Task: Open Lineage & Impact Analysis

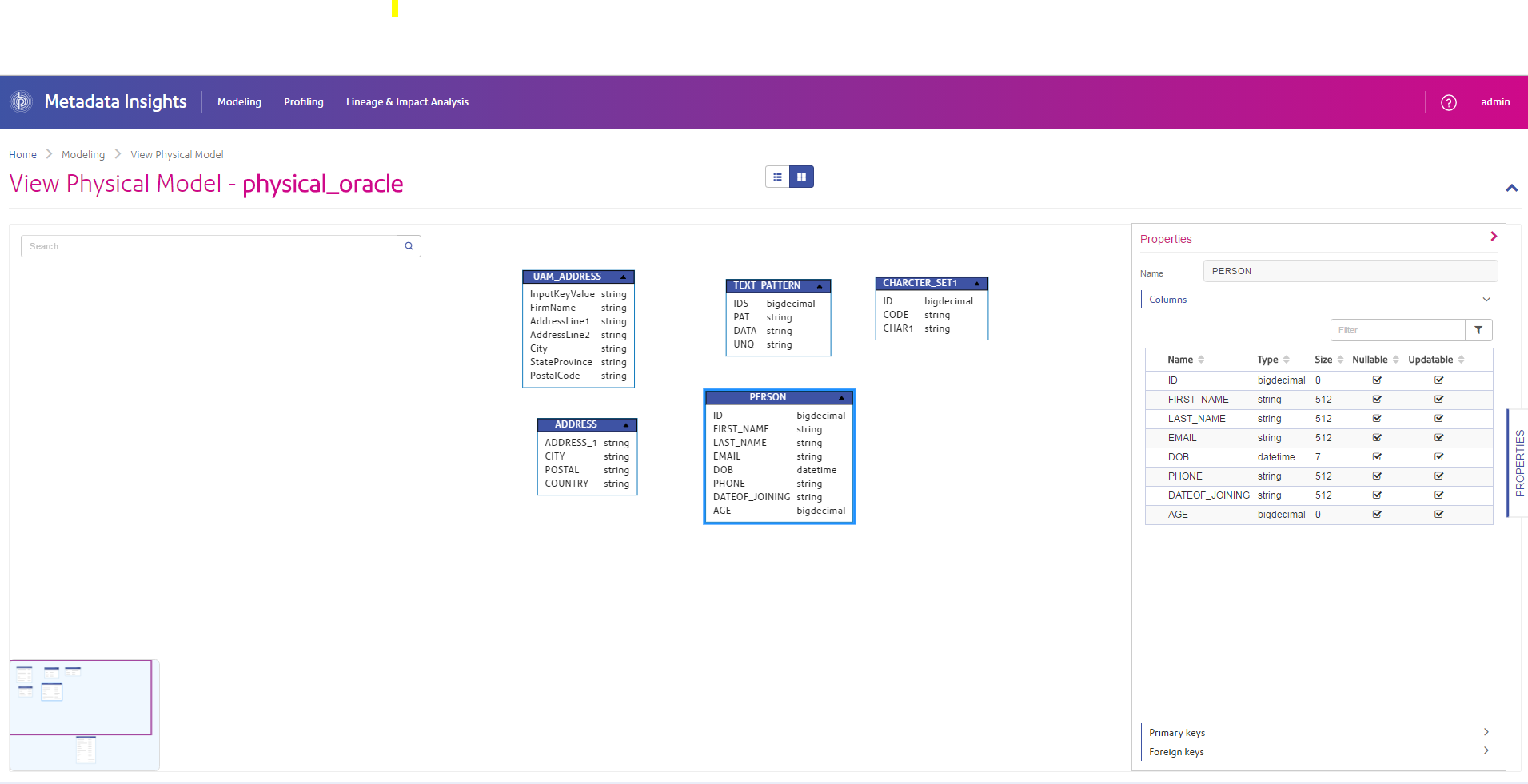Action: pyautogui.click(x=407, y=101)
